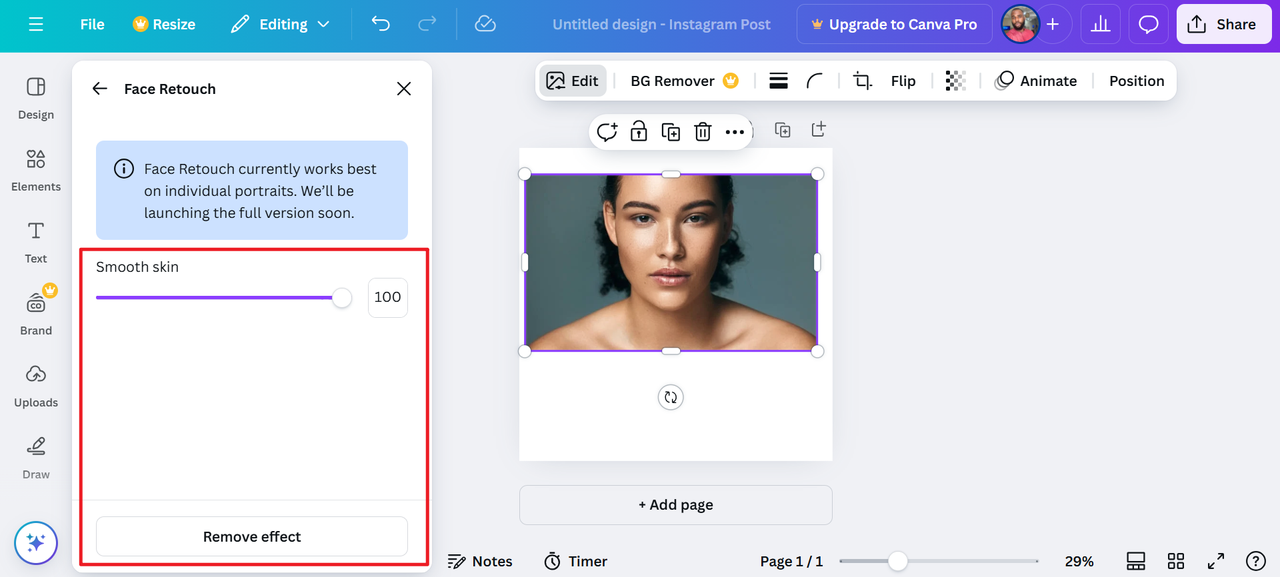The width and height of the screenshot is (1280, 577).
Task: Click the Edit image button
Action: pyautogui.click(x=573, y=81)
